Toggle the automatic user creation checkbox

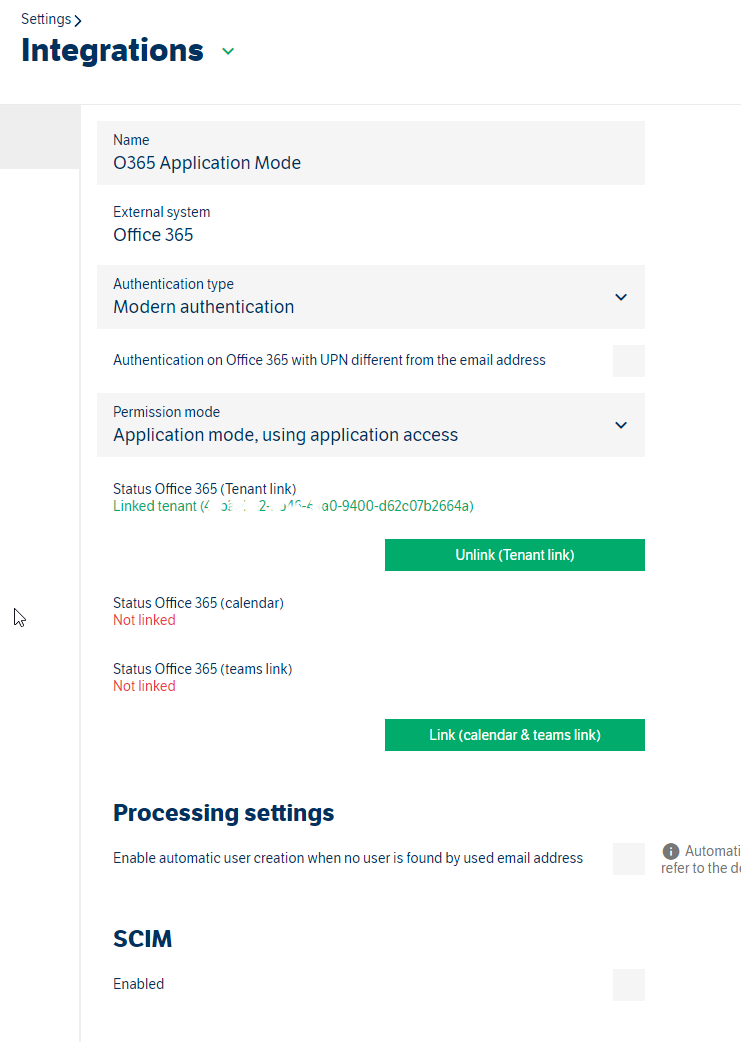click(628, 859)
